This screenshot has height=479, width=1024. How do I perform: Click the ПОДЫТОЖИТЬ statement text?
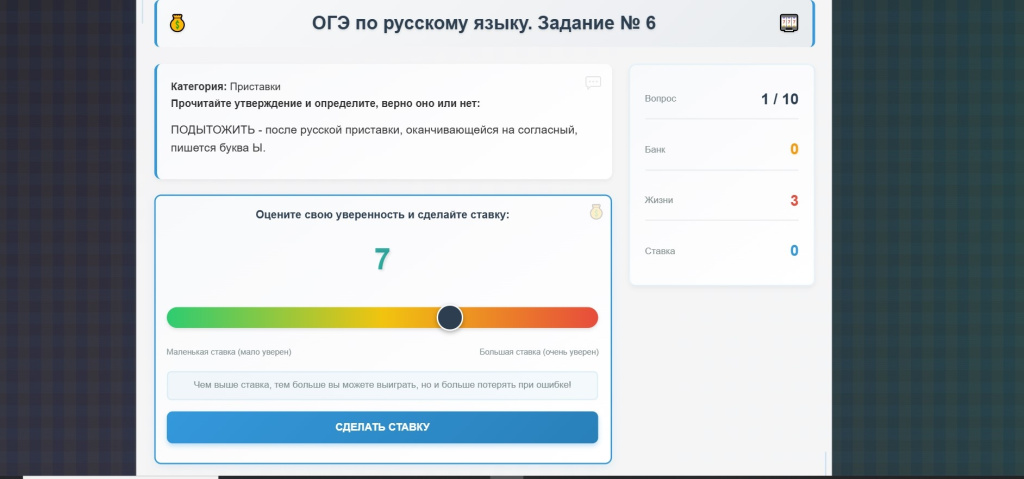(x=374, y=139)
